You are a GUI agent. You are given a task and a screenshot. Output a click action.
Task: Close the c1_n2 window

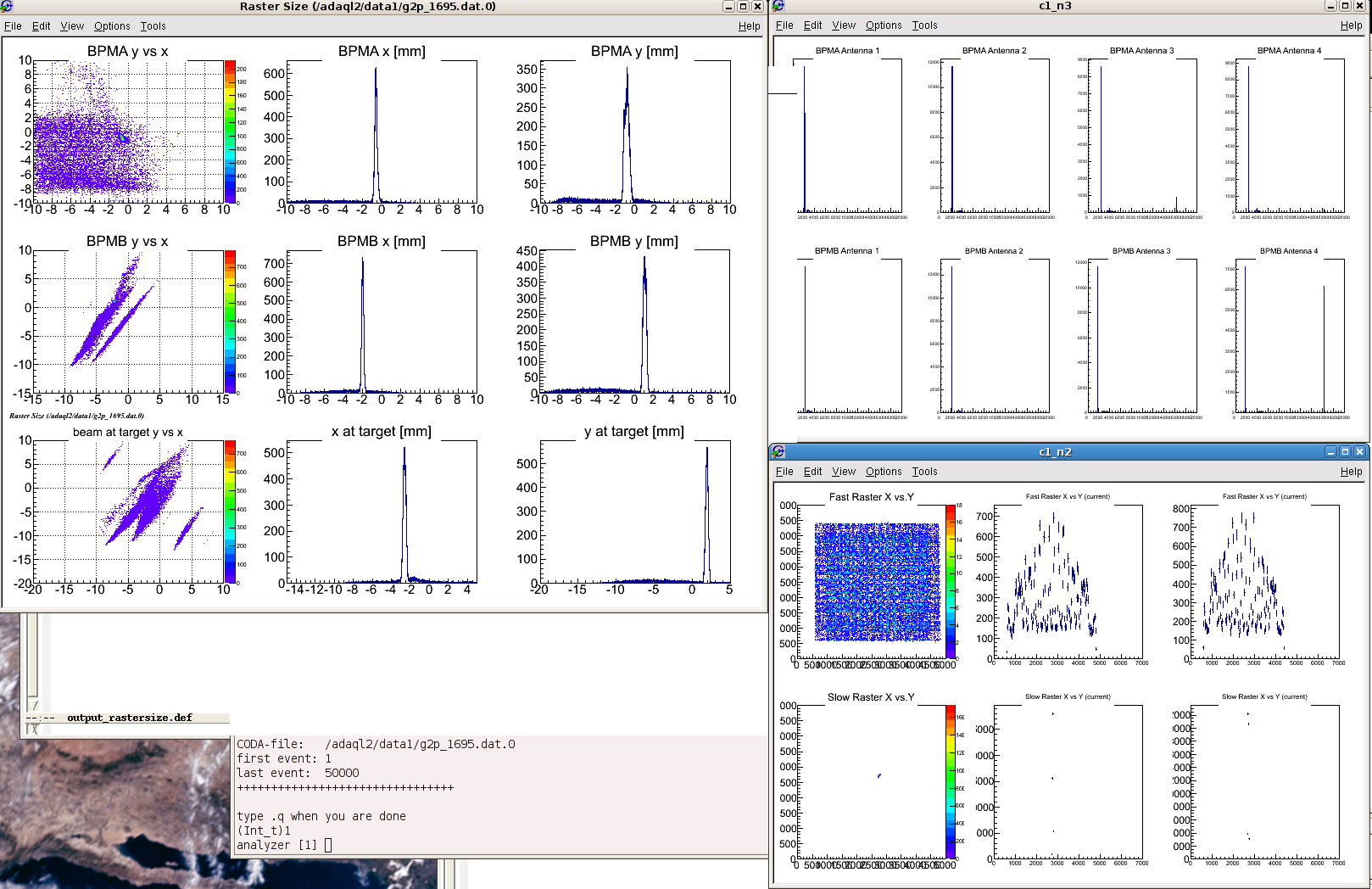click(1359, 452)
